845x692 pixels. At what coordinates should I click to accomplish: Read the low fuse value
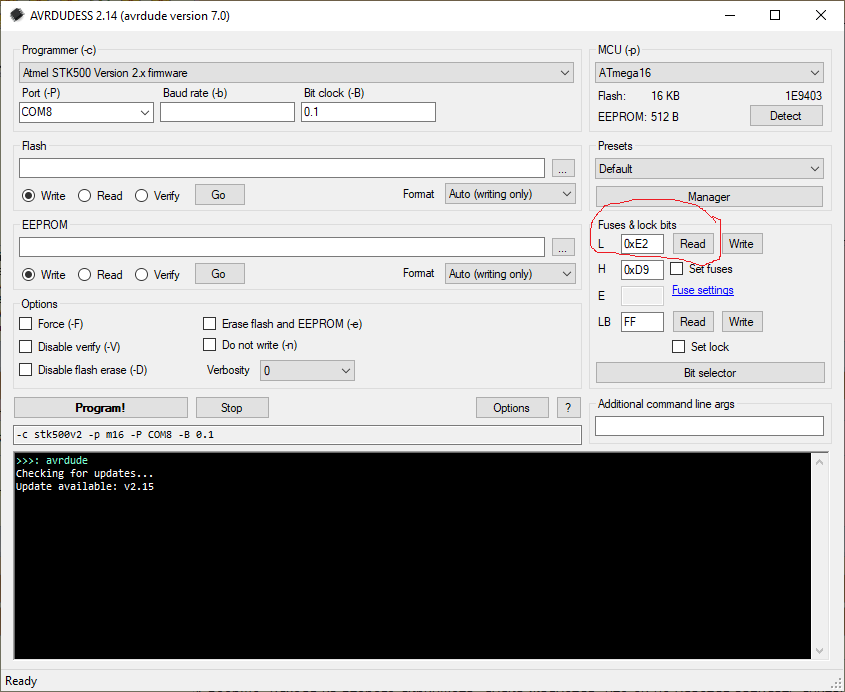click(692, 244)
